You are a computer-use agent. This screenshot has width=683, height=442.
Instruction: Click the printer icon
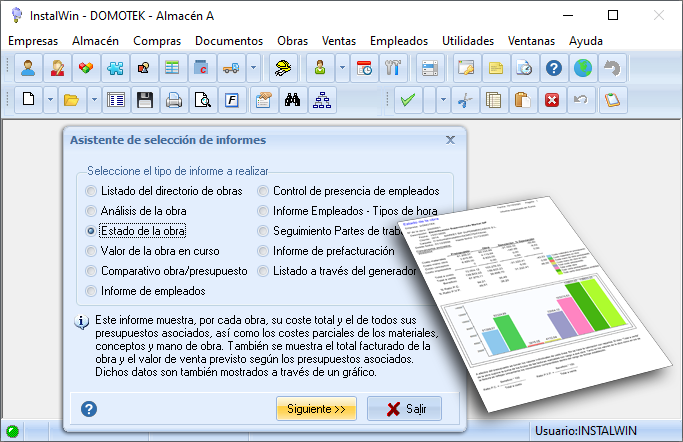click(174, 100)
